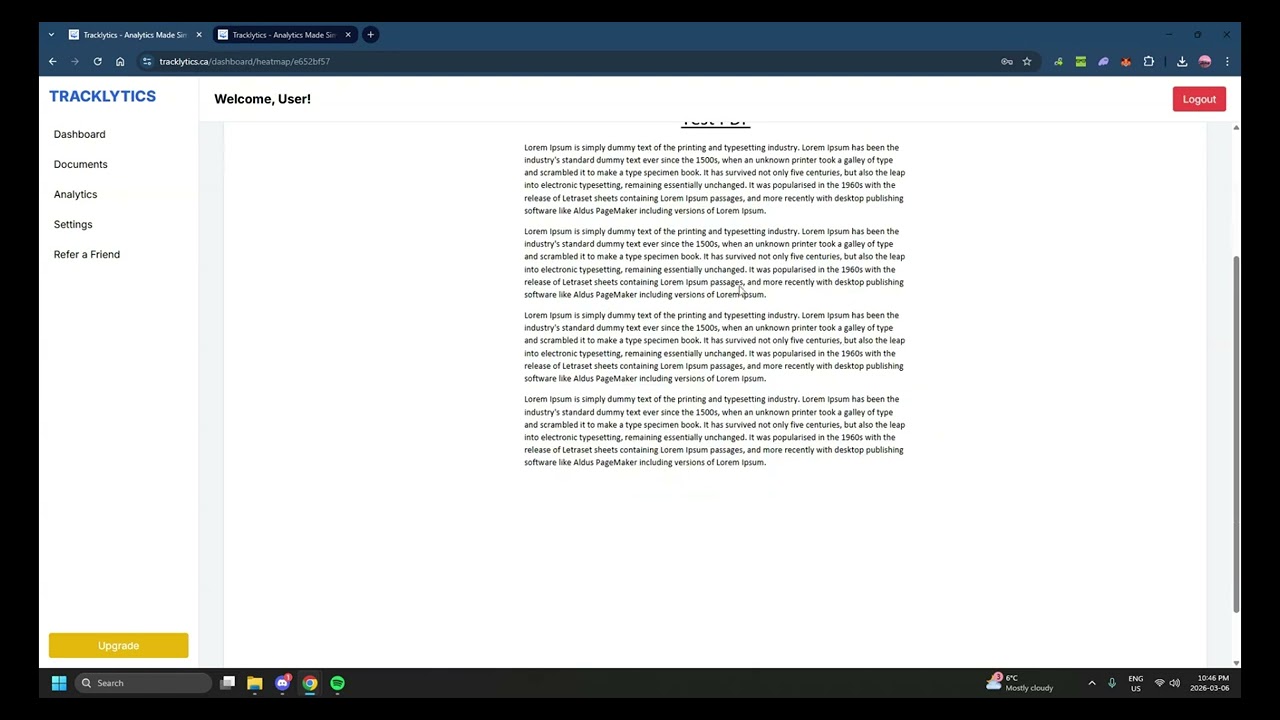Open Spotify from the taskbar
Screen dimensions: 1280x720
tap(338, 683)
